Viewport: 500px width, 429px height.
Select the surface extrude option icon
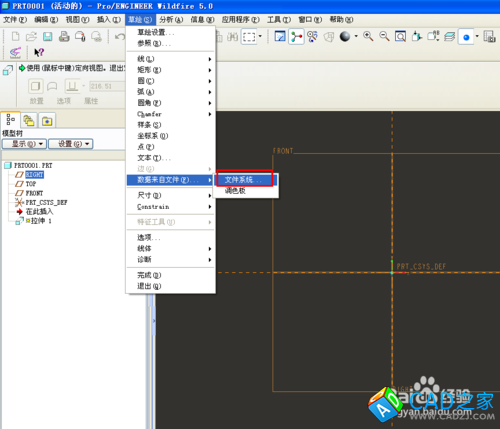coord(52,87)
